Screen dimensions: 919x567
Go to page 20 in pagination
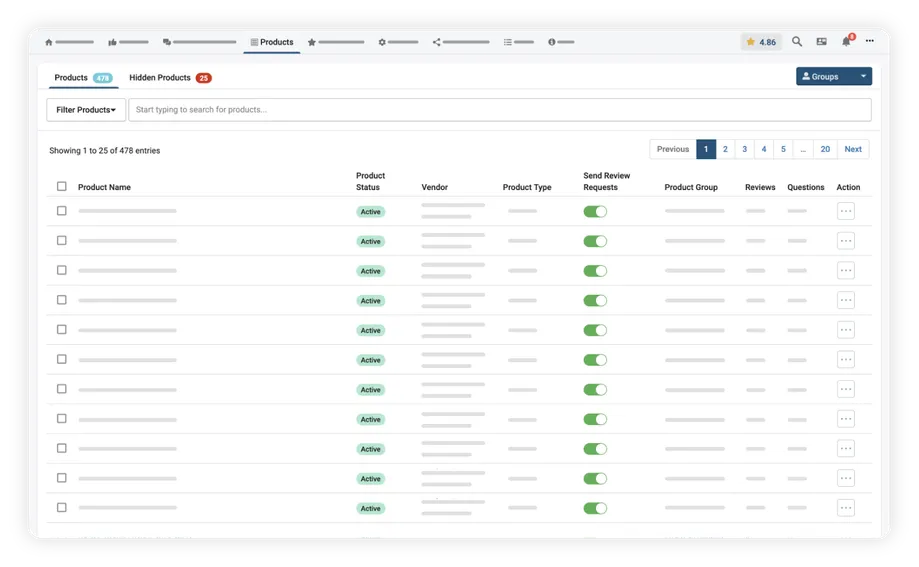click(825, 149)
